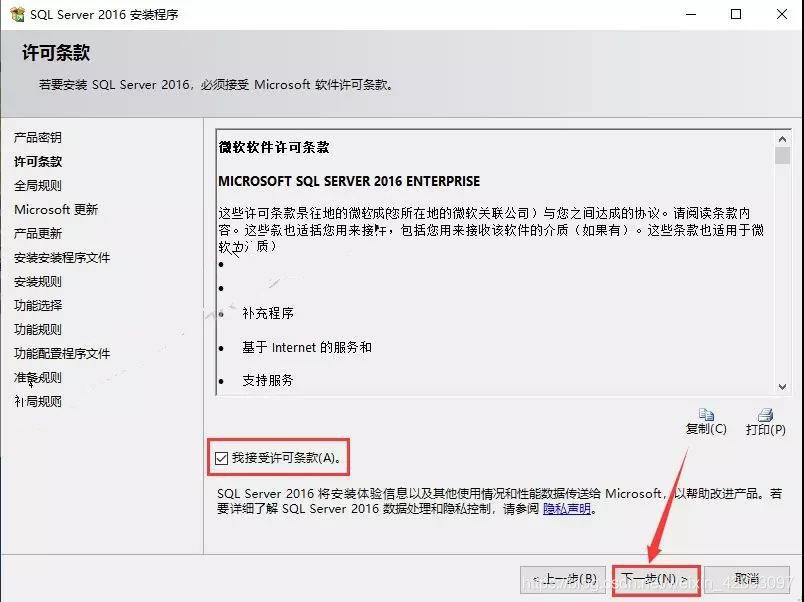Select the 功能配置程序文件 step in sidebar
This screenshot has width=804, height=602.
(x=62, y=354)
